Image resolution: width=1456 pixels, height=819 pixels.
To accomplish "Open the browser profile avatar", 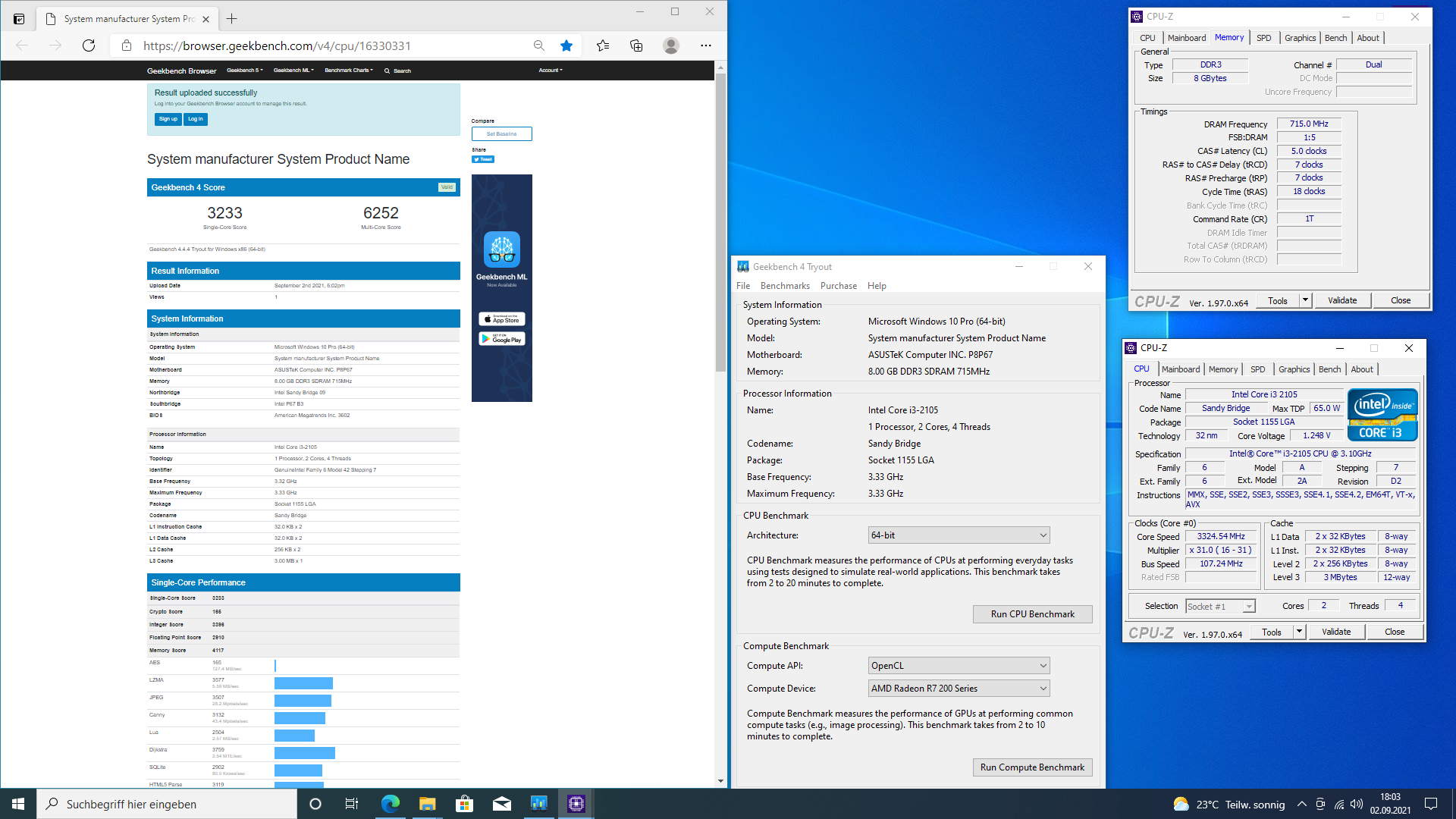I will pyautogui.click(x=671, y=45).
